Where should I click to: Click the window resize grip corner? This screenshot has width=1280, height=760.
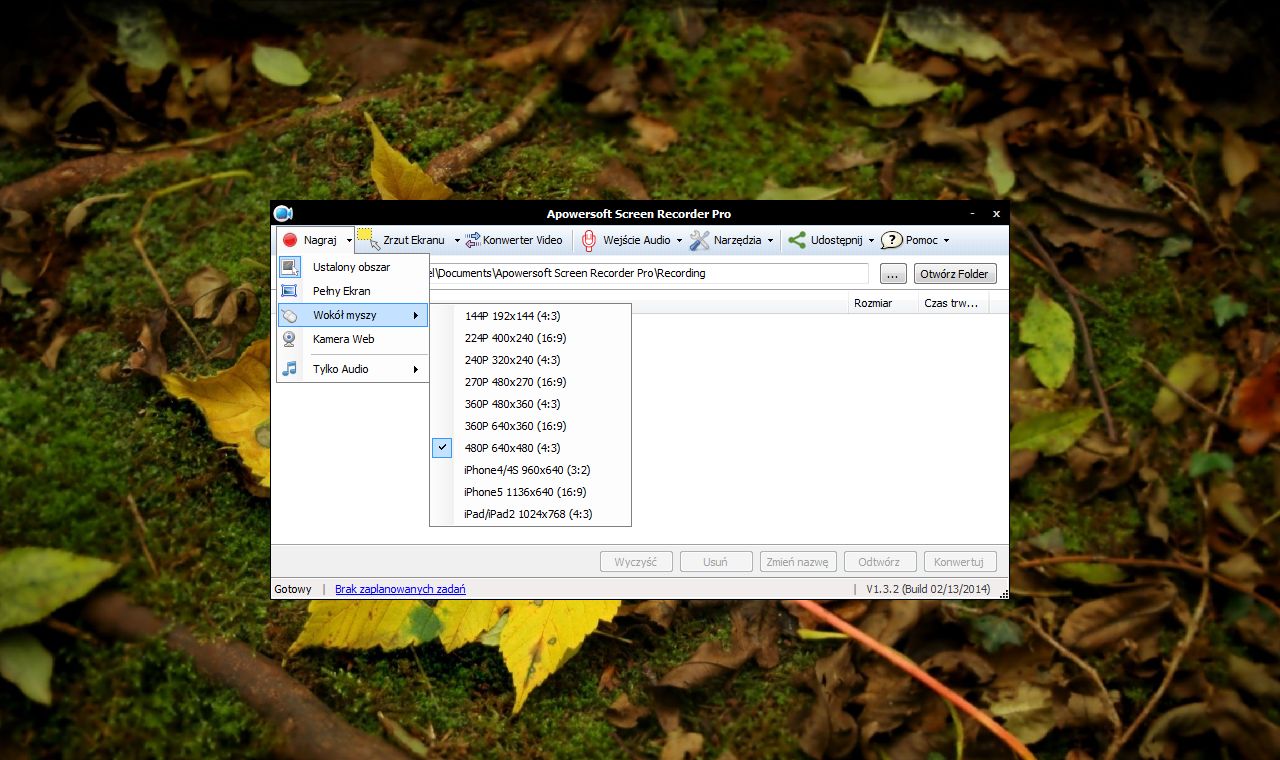pos(1003,594)
